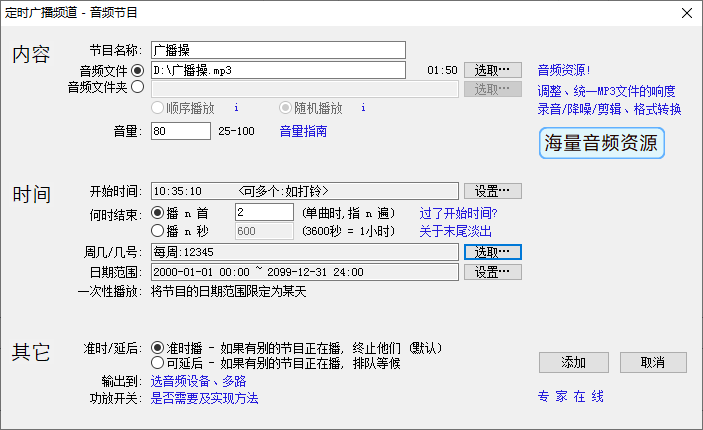Select 可延后 delayed playback option
The image size is (703, 430).
pos(157,363)
